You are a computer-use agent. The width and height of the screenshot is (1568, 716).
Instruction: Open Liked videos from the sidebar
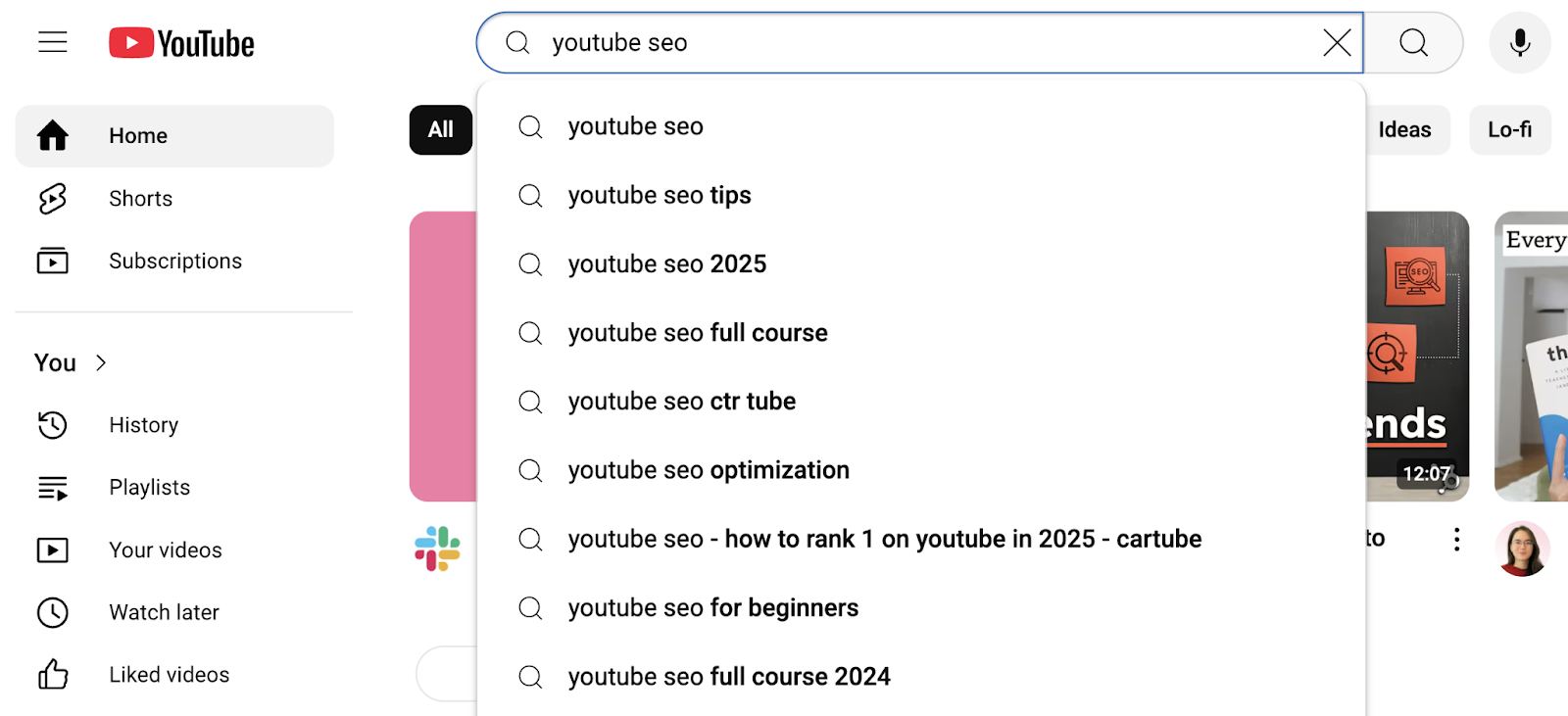pos(169,674)
